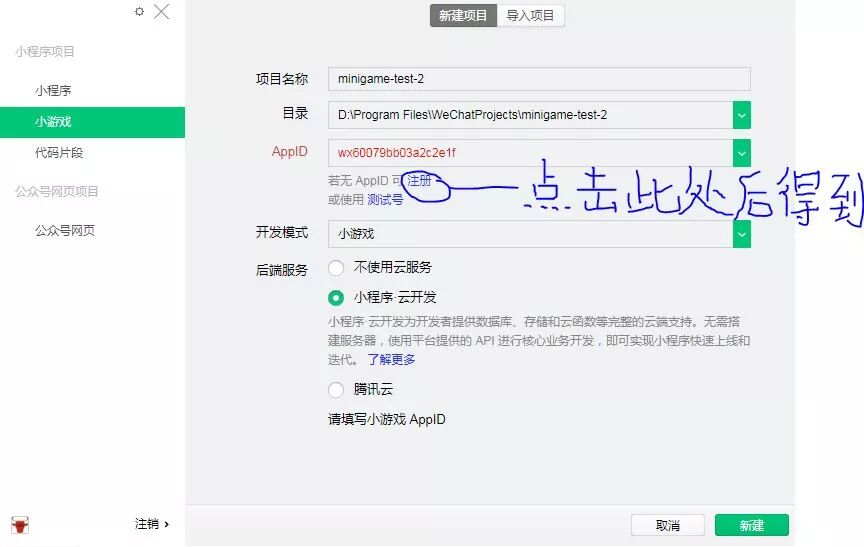The width and height of the screenshot is (864, 547).
Task: Switch to the 新建项目 tab
Action: 463,15
